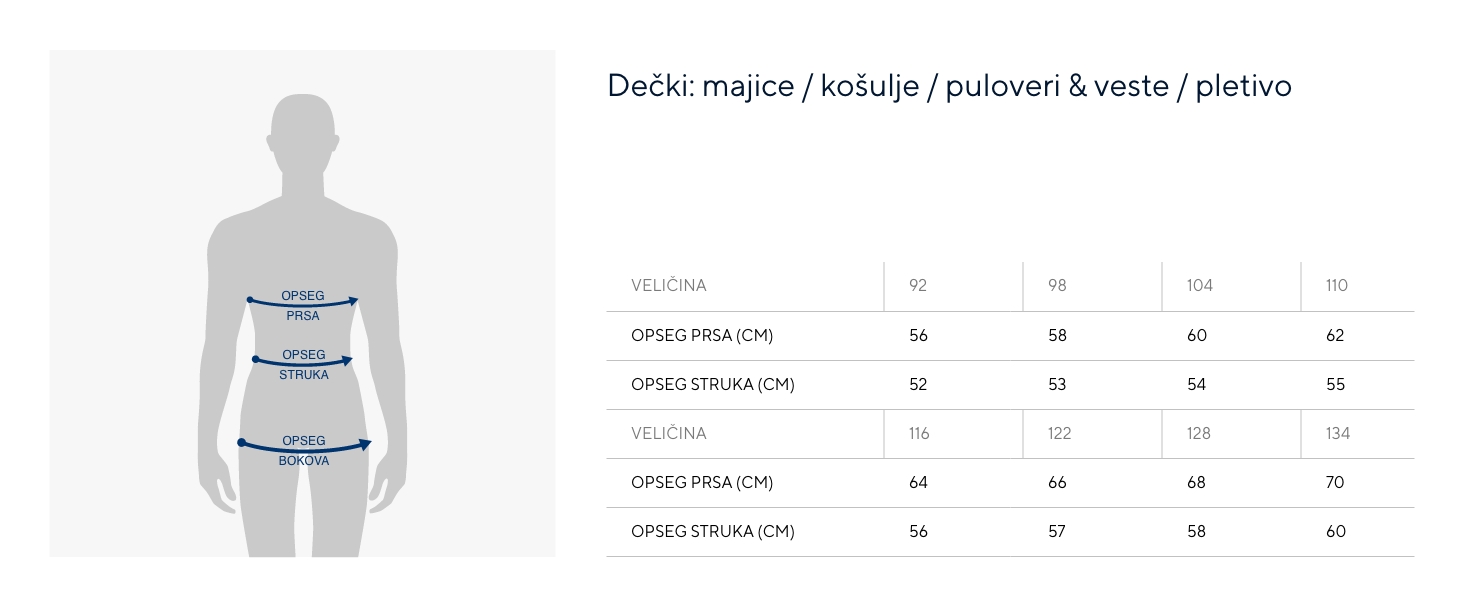Select size 98 column header
This screenshot has height=607, width=1465.
[1057, 286]
